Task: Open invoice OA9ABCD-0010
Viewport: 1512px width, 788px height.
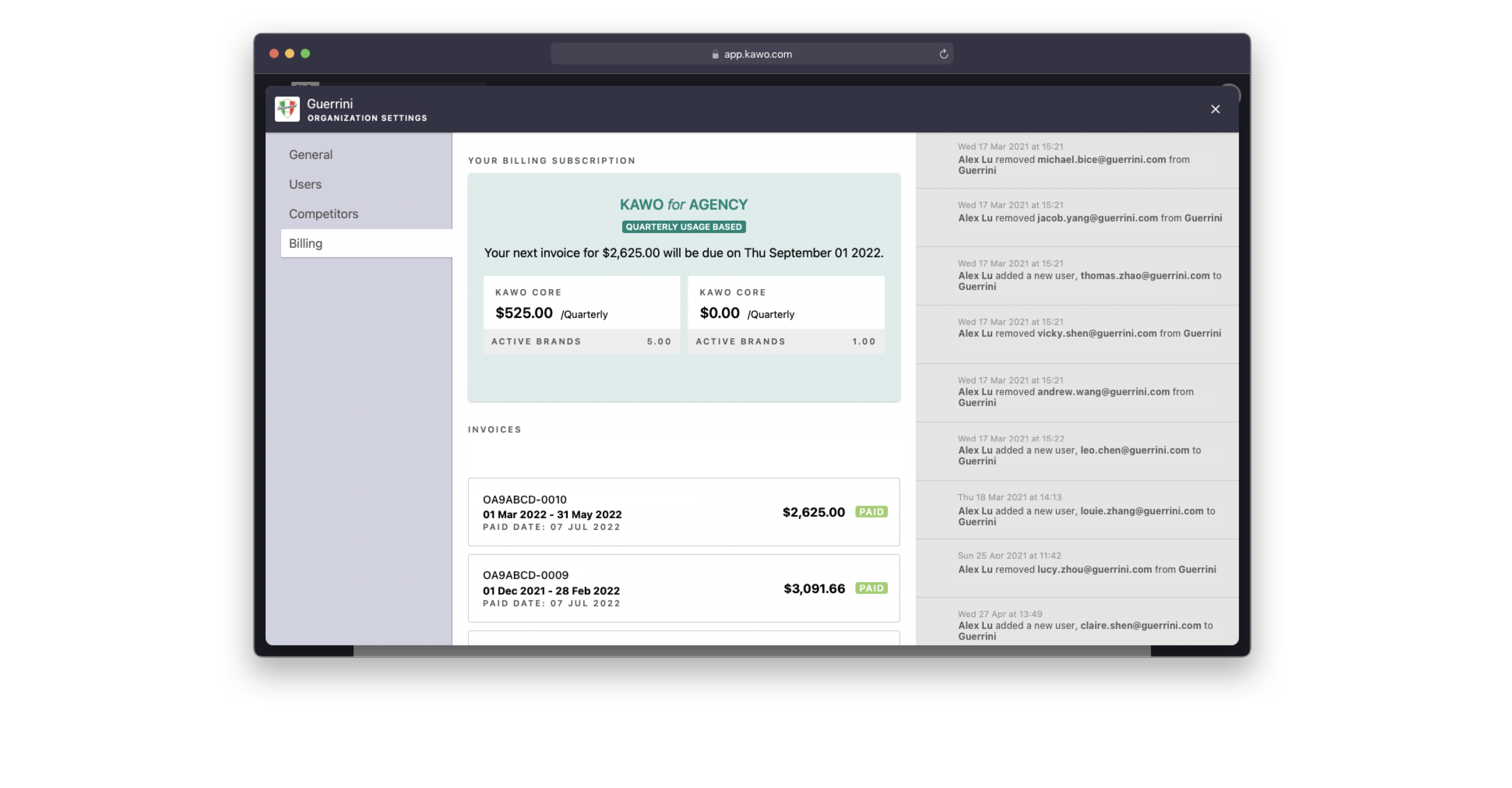Action: (x=683, y=512)
